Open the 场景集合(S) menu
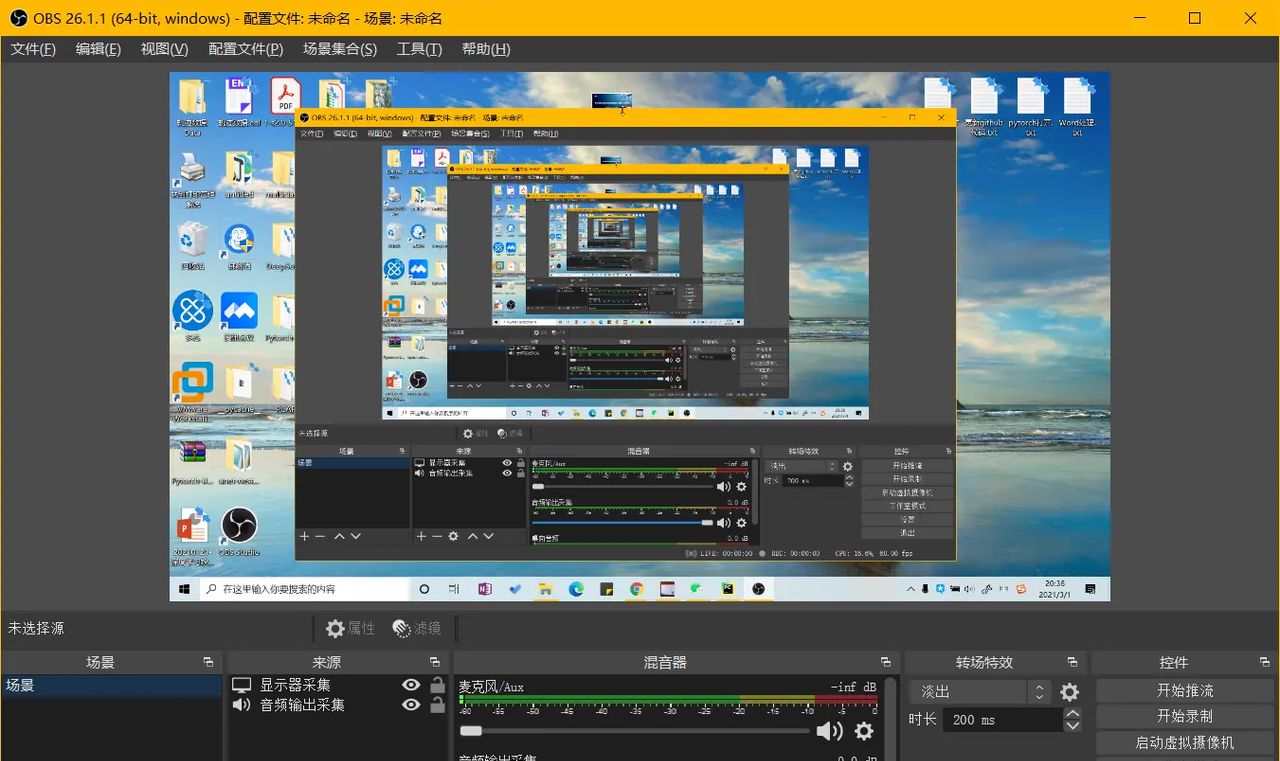This screenshot has height=761, width=1280. (x=339, y=49)
